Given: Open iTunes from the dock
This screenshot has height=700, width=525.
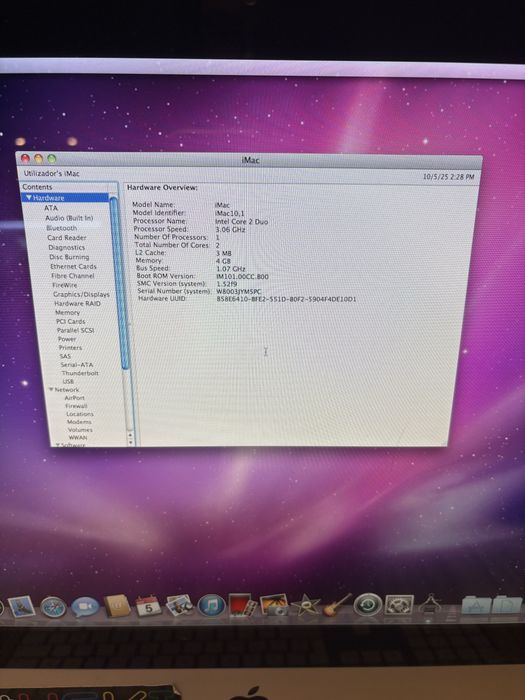Looking at the screenshot, I should pyautogui.click(x=211, y=605).
